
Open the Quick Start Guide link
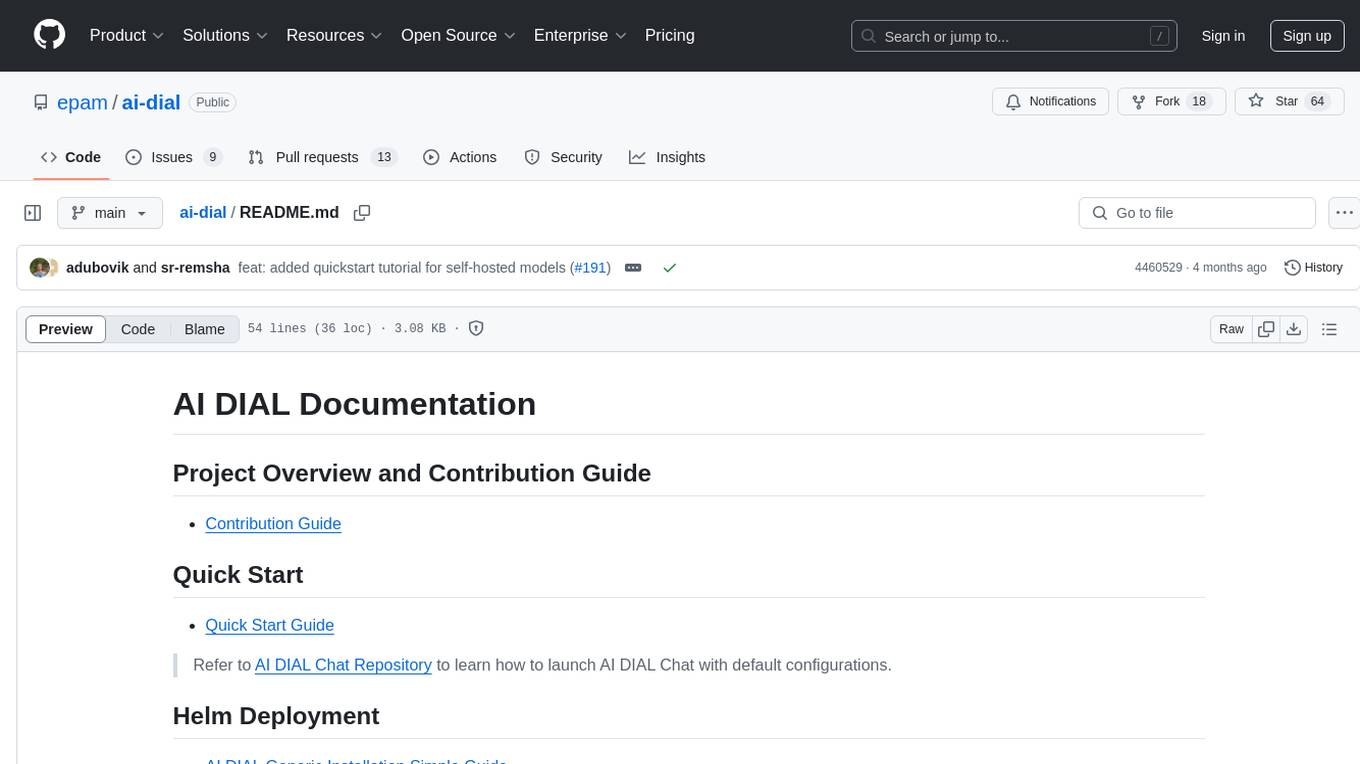point(269,625)
